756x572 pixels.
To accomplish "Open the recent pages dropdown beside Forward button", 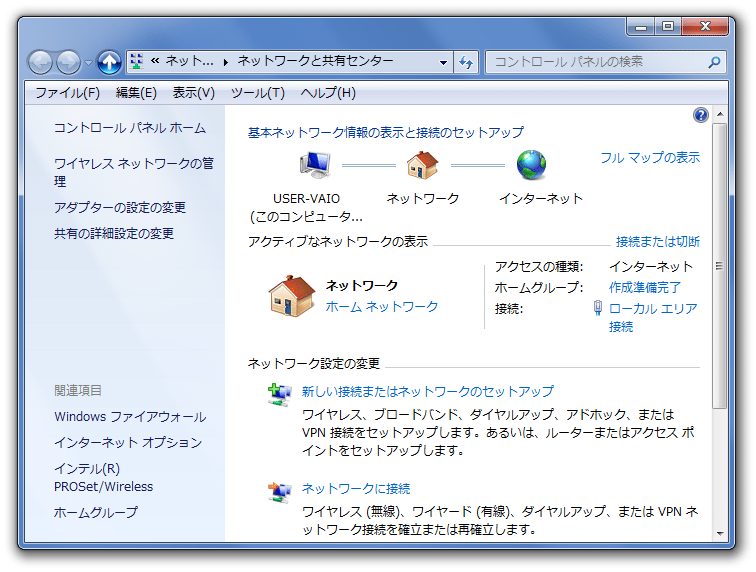I will tap(89, 63).
